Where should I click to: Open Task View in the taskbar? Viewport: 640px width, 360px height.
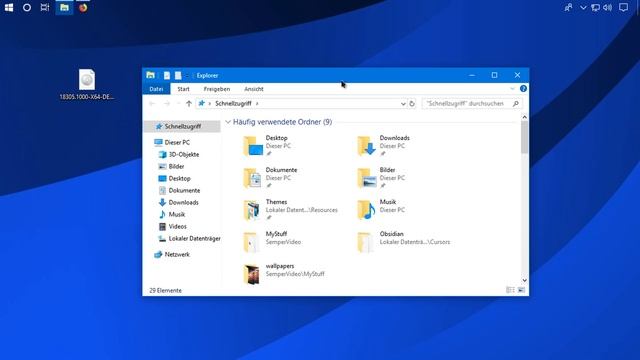45,7
